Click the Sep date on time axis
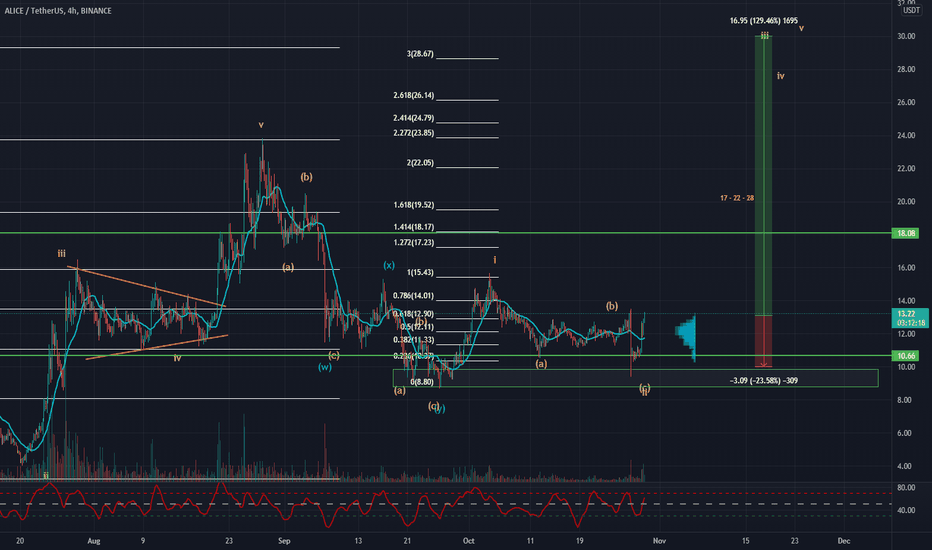This screenshot has height=550, width=932. pos(284,541)
